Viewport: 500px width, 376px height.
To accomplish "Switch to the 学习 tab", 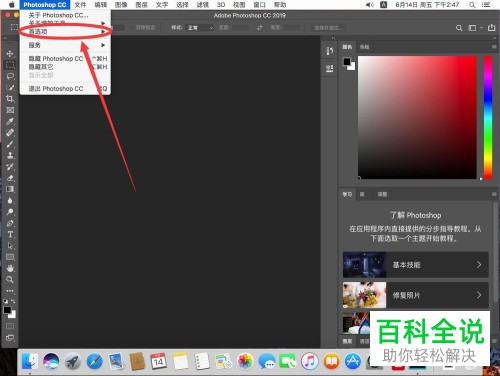I will 347,194.
